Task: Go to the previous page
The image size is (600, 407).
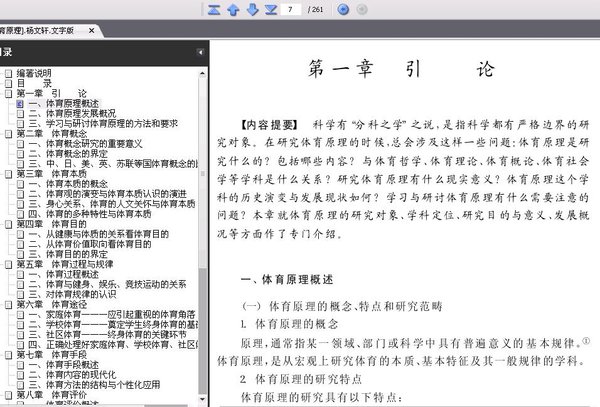Action: click(x=233, y=9)
